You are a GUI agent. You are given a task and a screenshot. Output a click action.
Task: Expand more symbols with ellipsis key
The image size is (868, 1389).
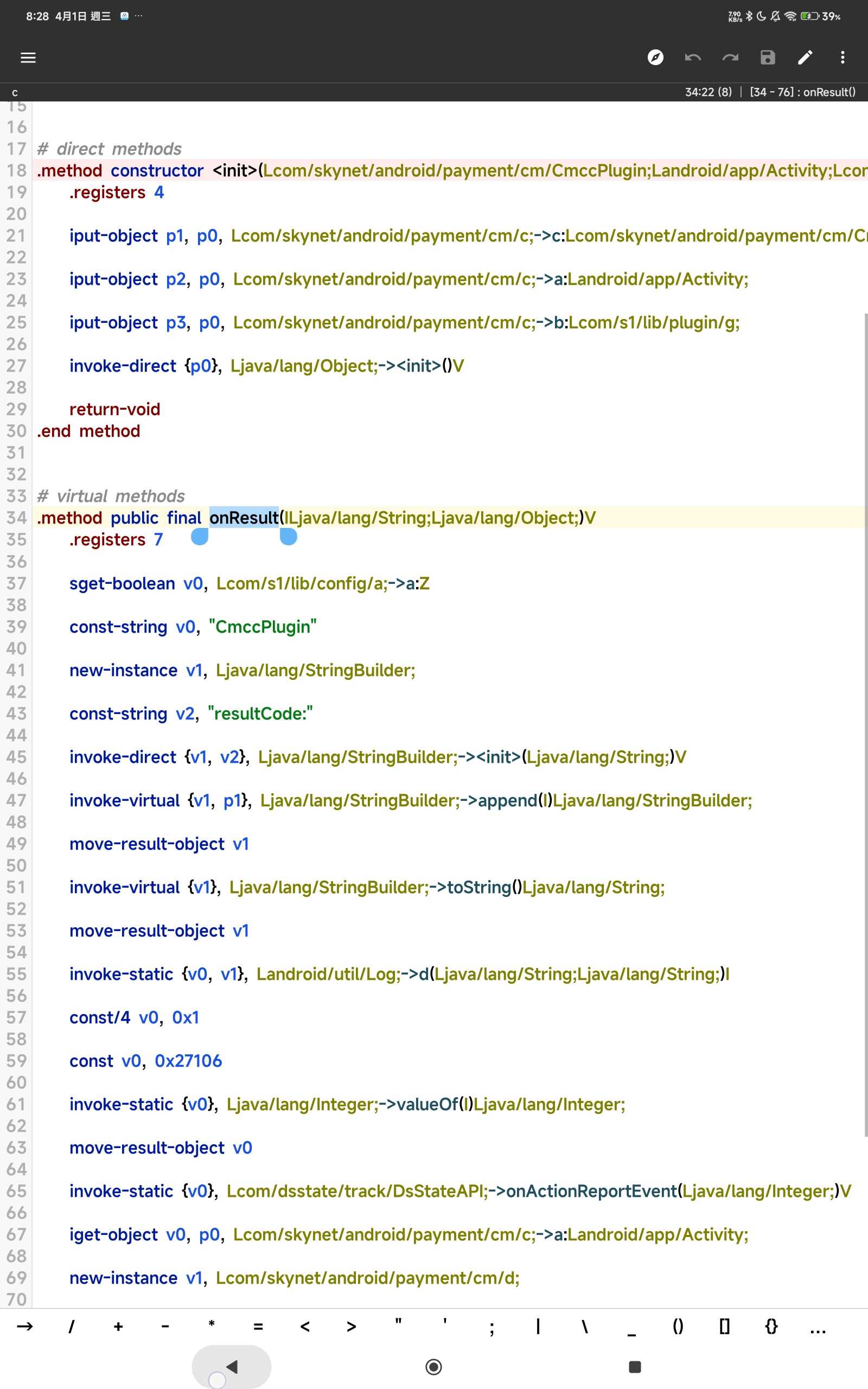[x=818, y=1327]
